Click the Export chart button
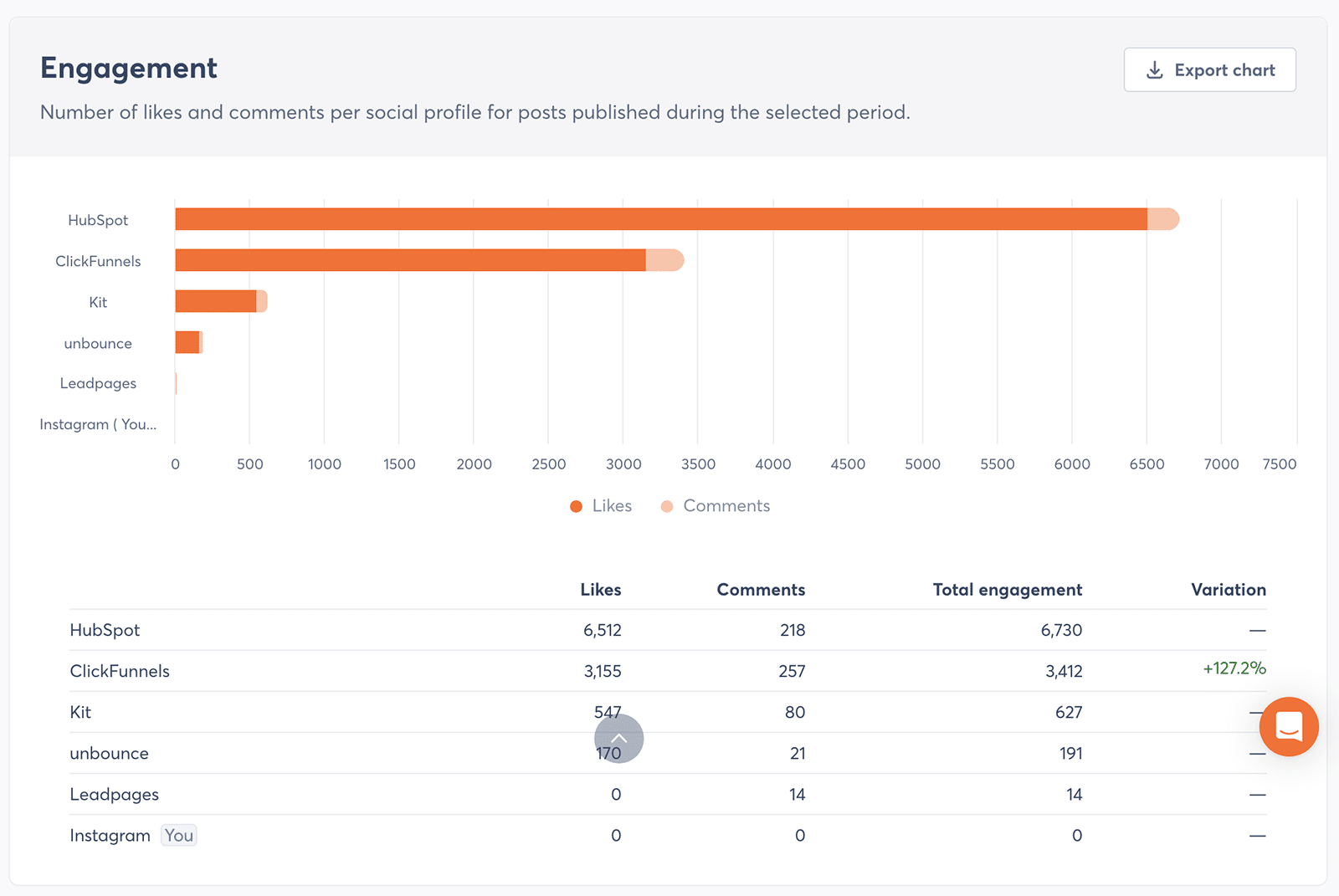Screen dimensions: 1339x896 point(1209,69)
